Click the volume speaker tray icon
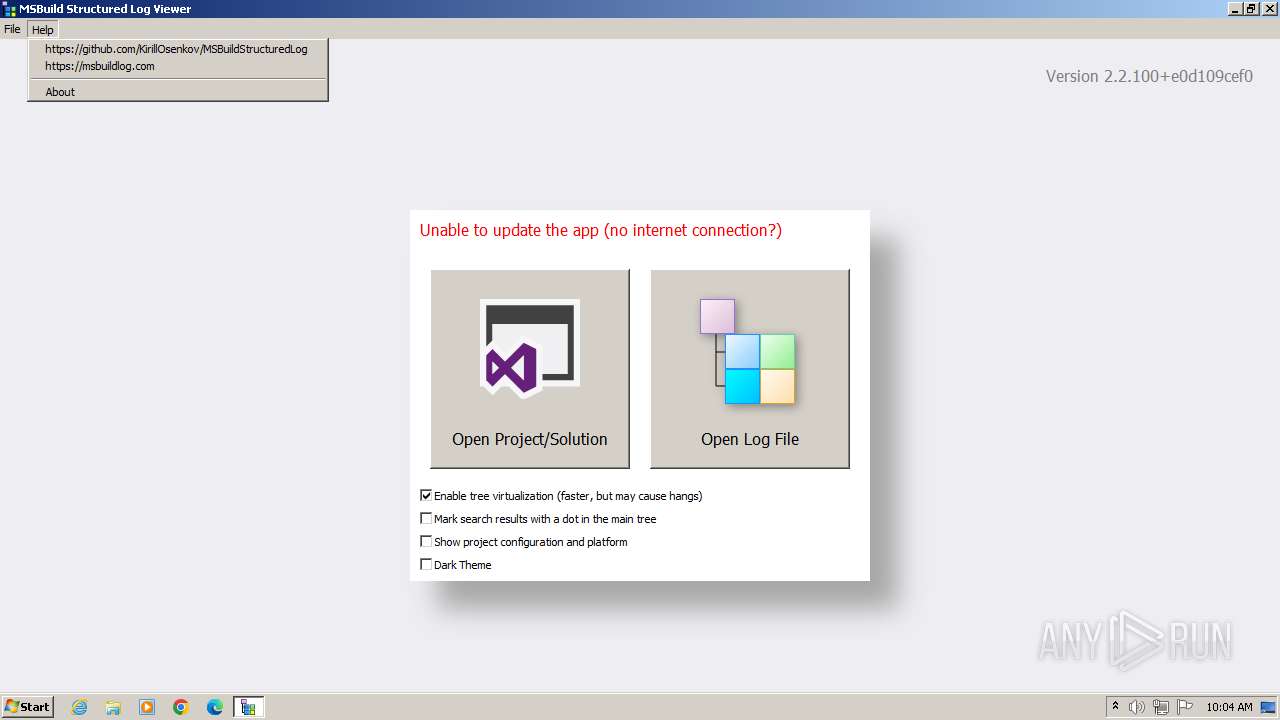1280x720 pixels. point(1137,707)
